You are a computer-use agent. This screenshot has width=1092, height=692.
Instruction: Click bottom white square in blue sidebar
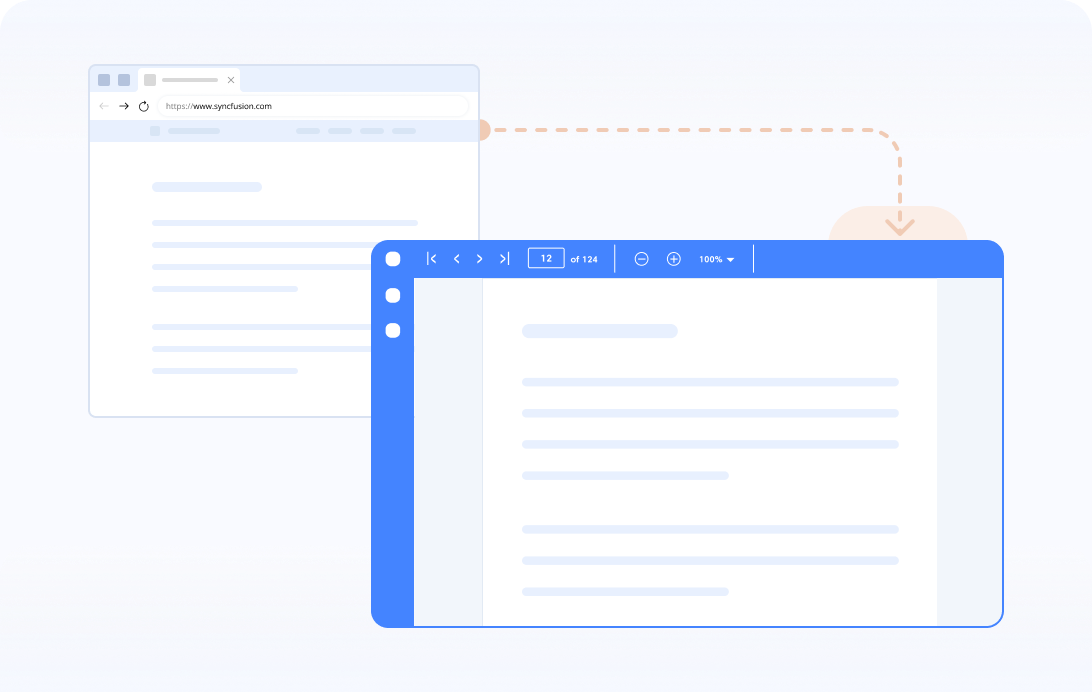[393, 330]
